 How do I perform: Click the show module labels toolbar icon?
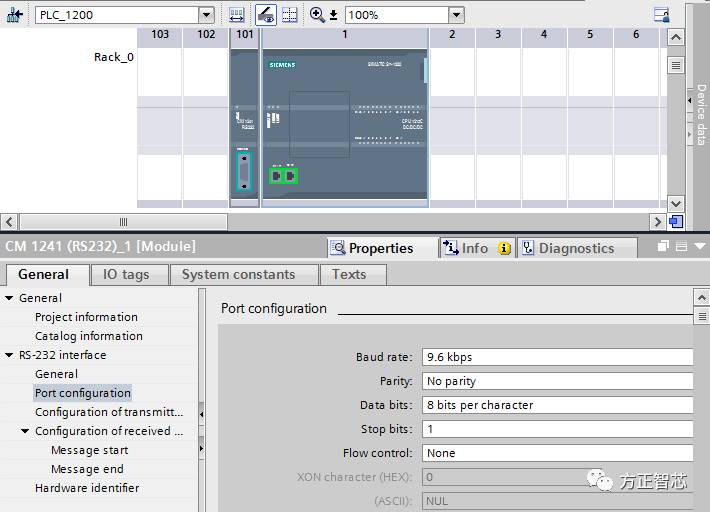point(237,15)
